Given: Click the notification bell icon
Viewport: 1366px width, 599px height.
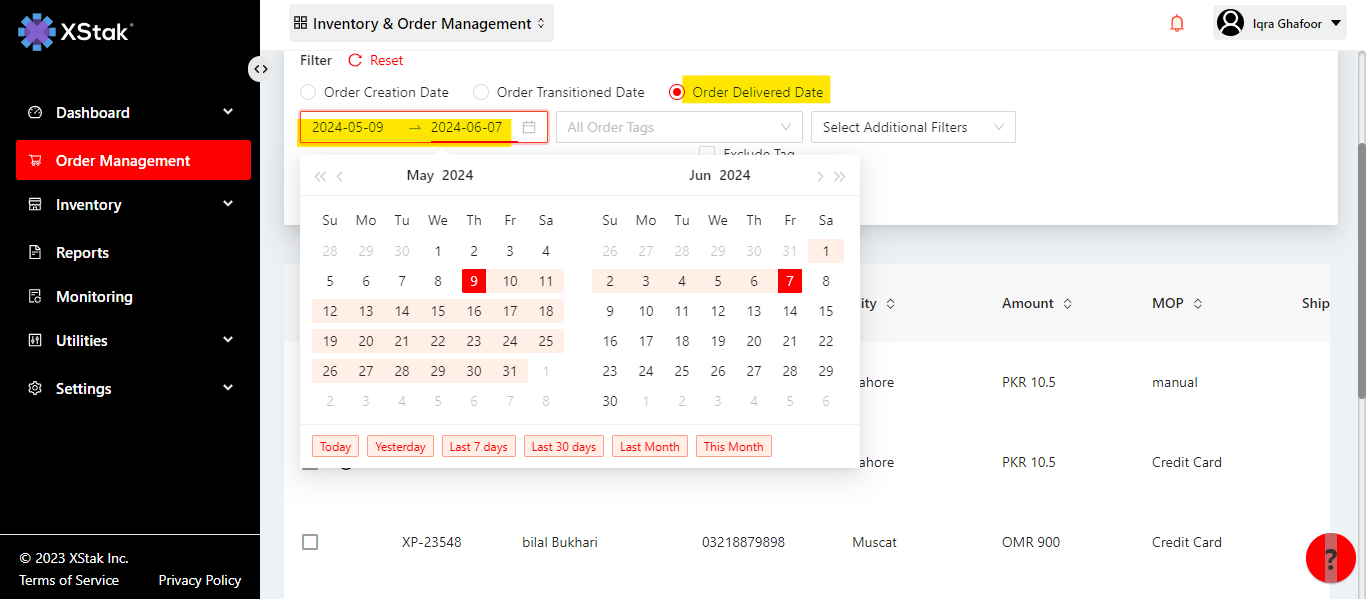Looking at the screenshot, I should click(x=1177, y=23).
